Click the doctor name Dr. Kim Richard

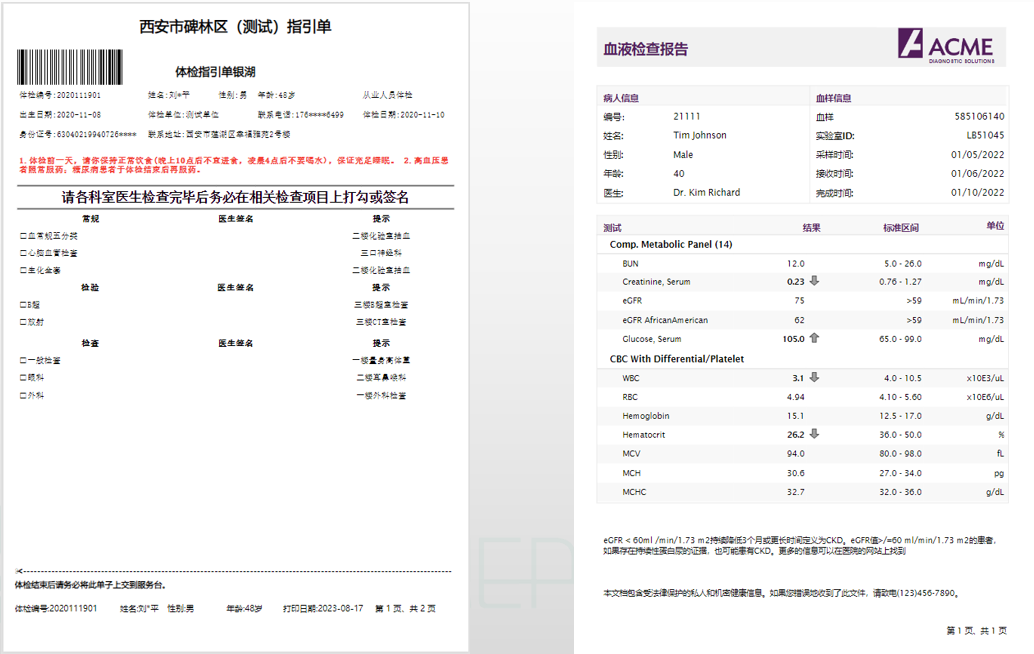pos(707,193)
